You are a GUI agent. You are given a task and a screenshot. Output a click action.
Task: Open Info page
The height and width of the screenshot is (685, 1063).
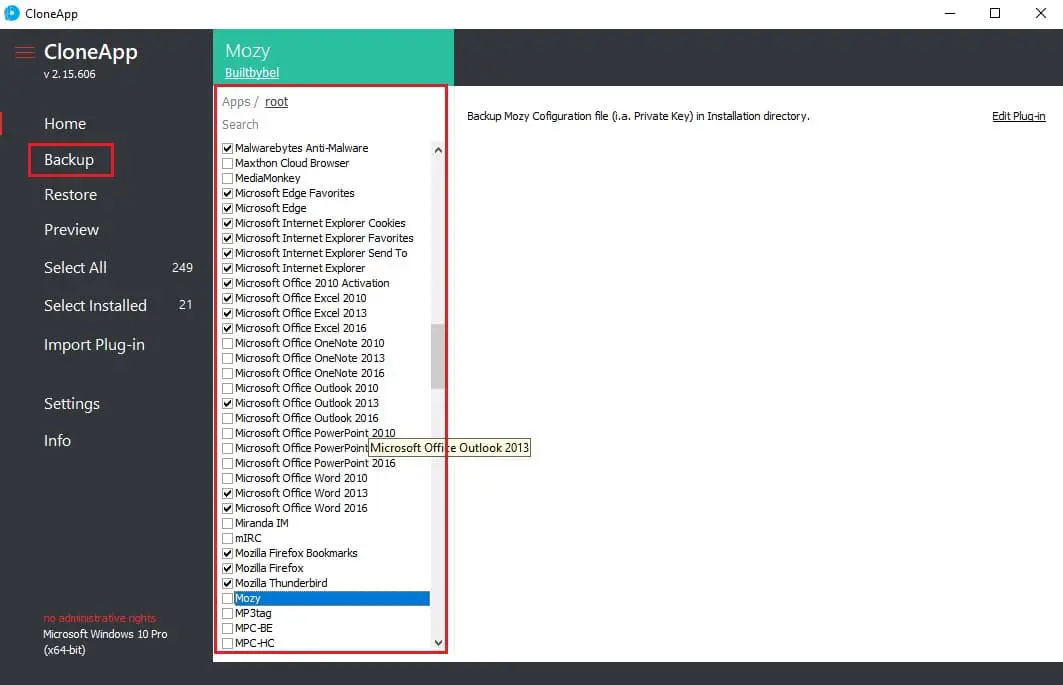point(58,440)
